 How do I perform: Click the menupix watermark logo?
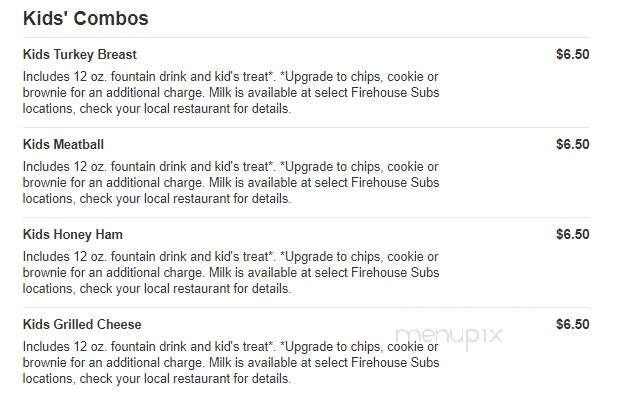pos(449,336)
